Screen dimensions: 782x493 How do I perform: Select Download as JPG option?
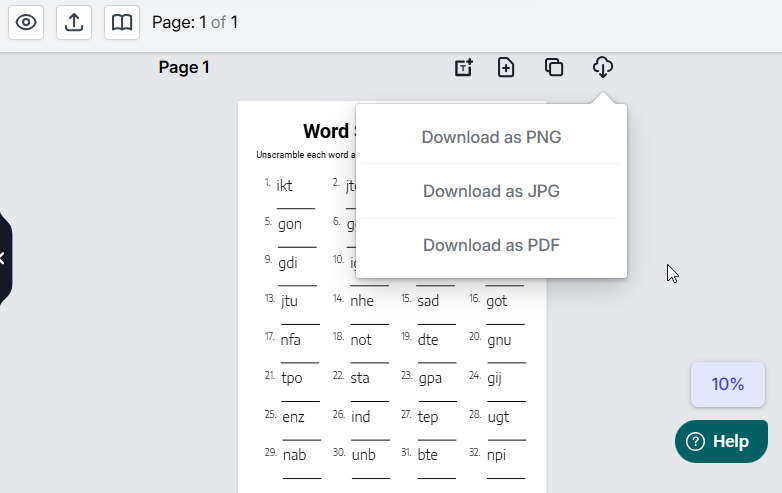pos(491,191)
